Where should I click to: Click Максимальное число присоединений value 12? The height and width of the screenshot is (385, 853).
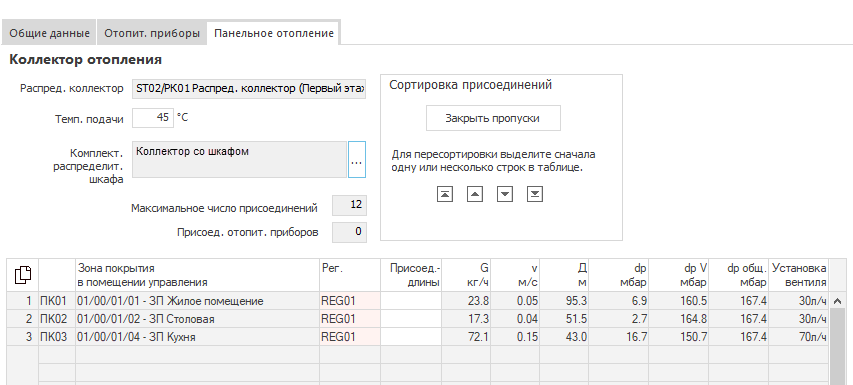click(349, 206)
